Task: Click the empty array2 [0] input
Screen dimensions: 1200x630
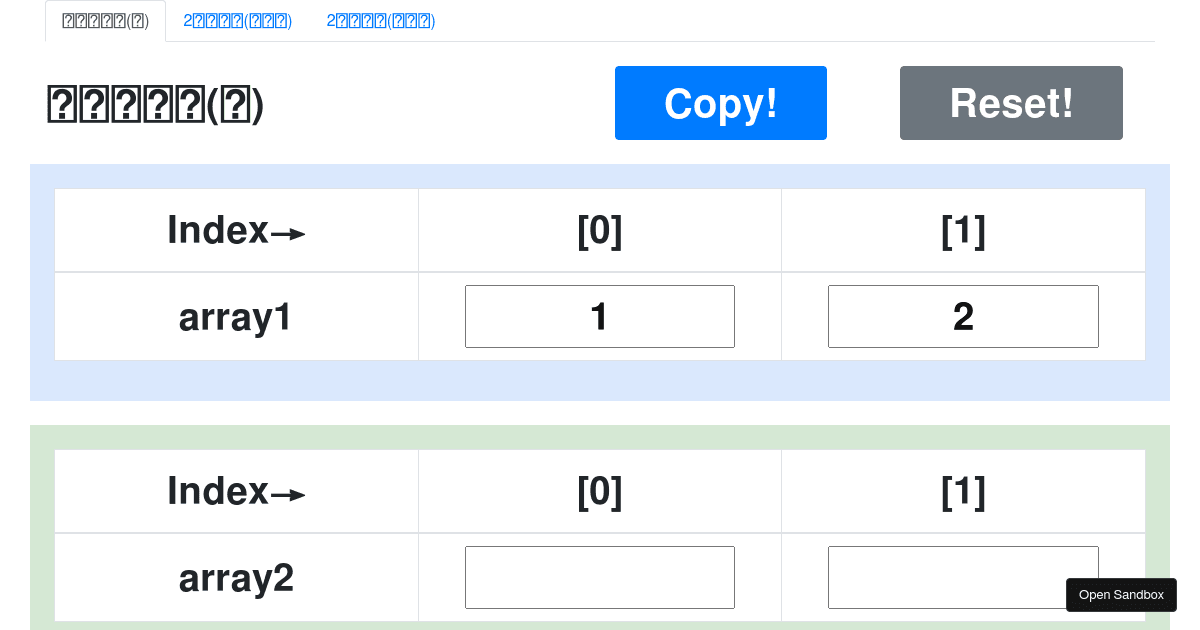Action: [599, 577]
